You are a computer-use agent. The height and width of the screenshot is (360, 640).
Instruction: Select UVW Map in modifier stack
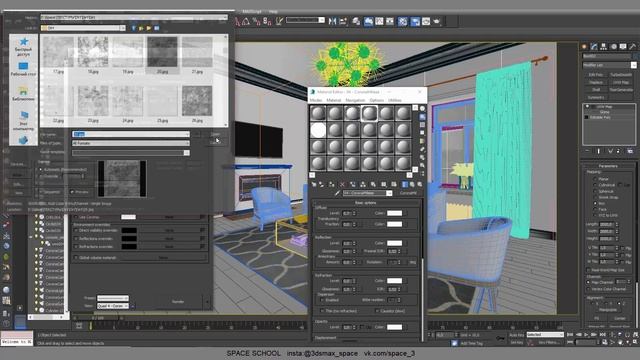click(604, 107)
